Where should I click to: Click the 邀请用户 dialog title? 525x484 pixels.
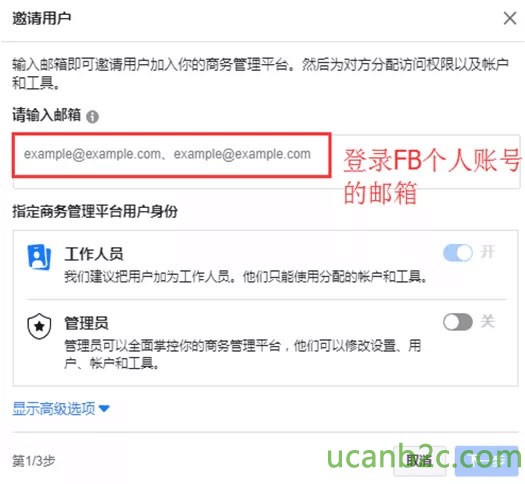[42, 18]
